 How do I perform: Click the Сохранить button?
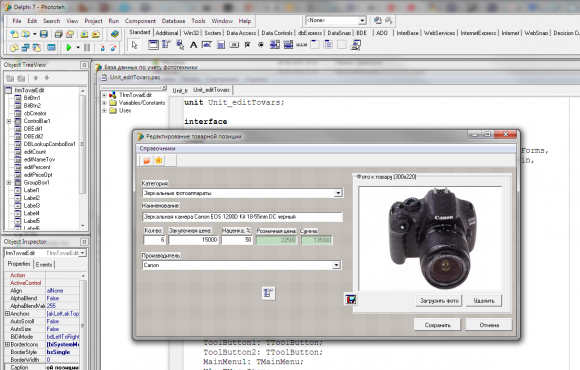[x=438, y=325]
